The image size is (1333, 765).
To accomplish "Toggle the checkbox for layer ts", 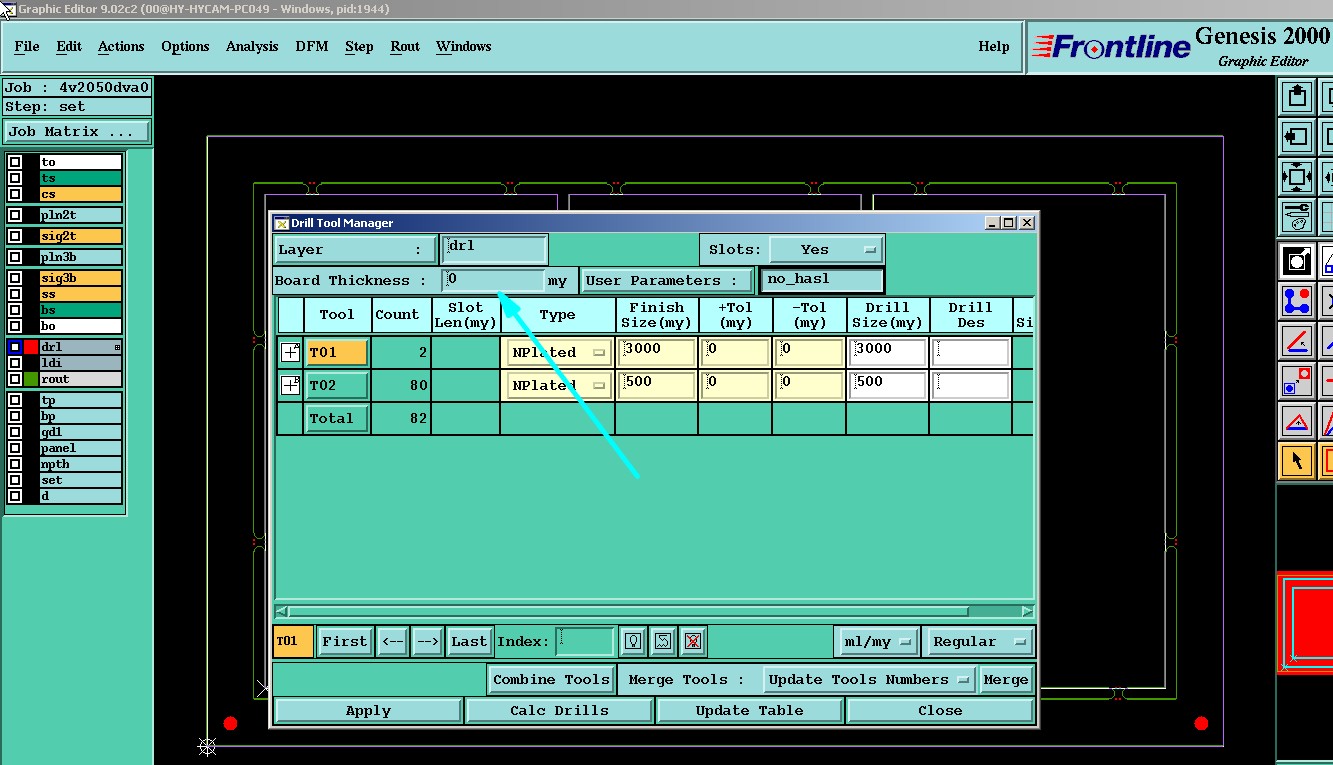I will coord(15,178).
